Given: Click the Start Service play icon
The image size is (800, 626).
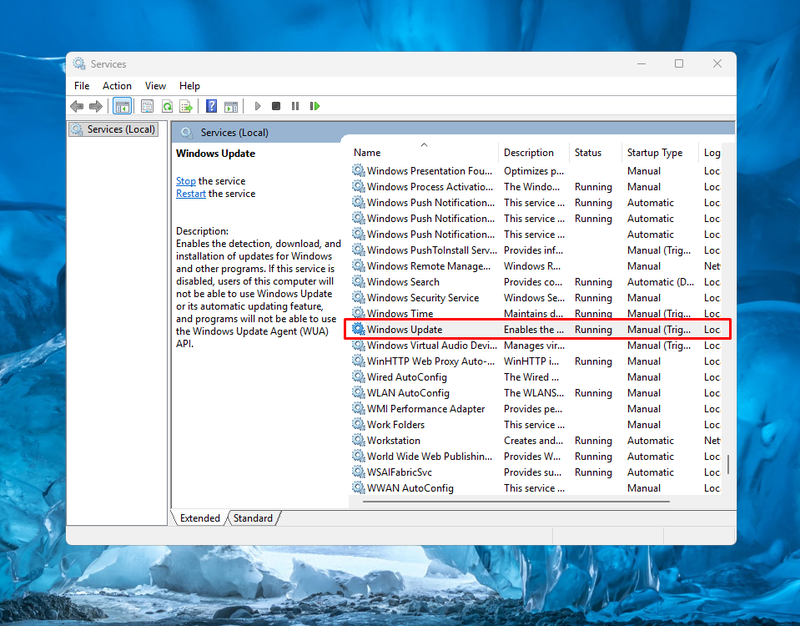Looking at the screenshot, I should [x=258, y=106].
